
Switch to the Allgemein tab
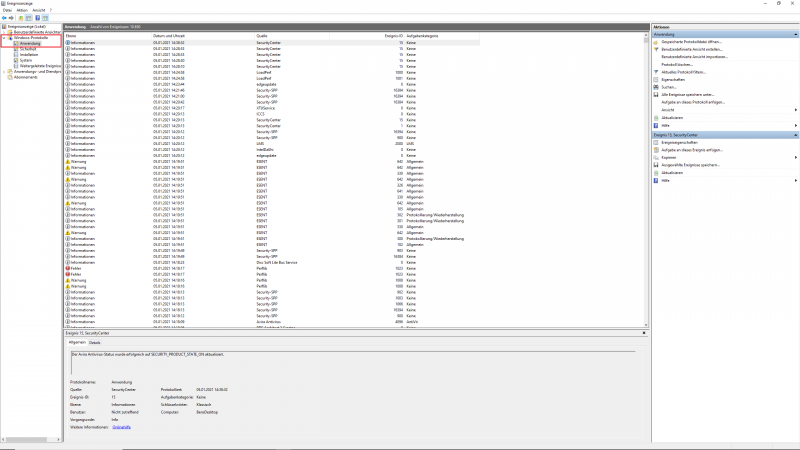tap(77, 342)
